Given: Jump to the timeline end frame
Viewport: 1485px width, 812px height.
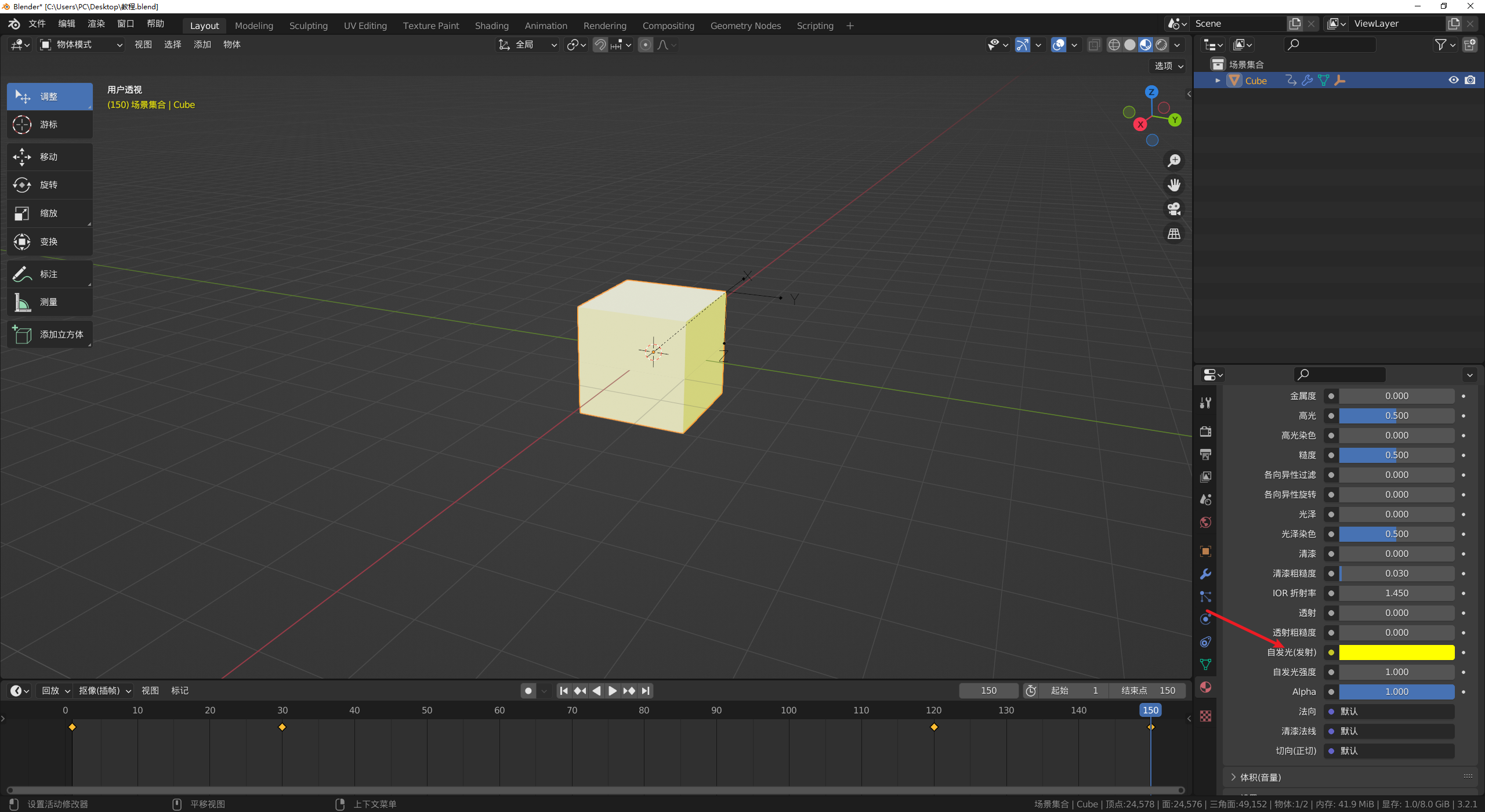Looking at the screenshot, I should [646, 691].
